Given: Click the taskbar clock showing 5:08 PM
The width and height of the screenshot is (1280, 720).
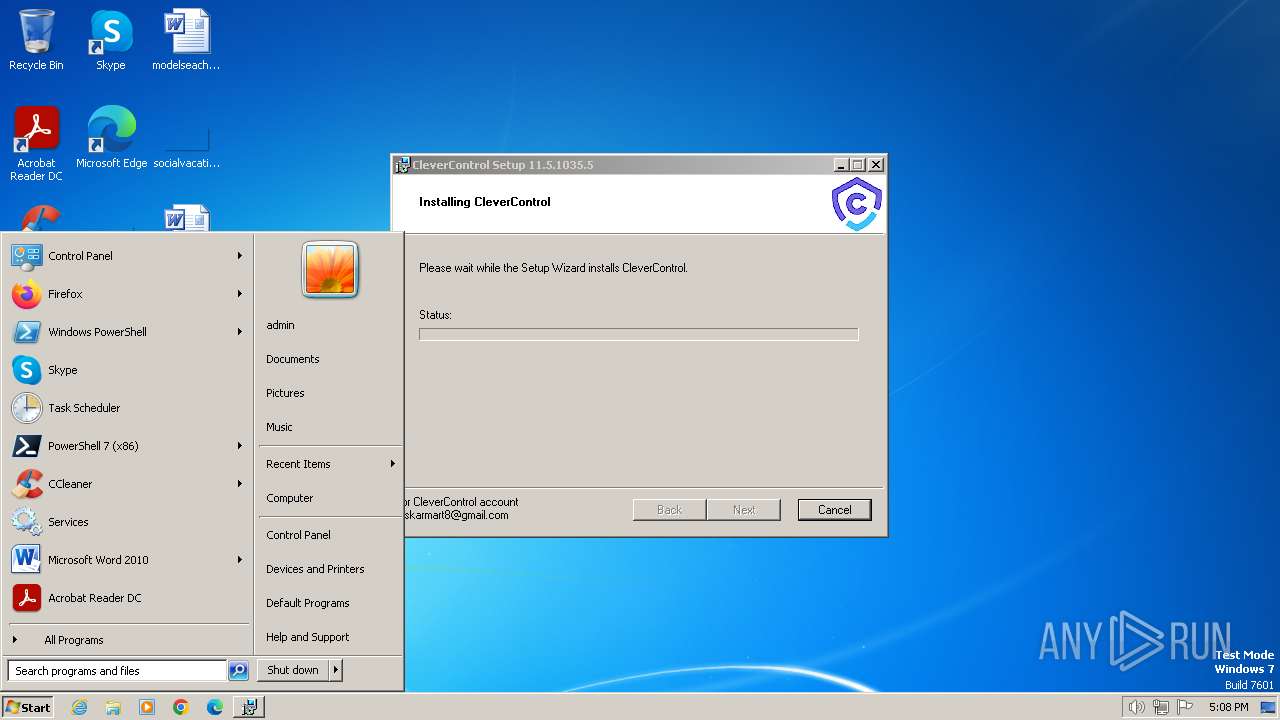Looking at the screenshot, I should click(1228, 707).
